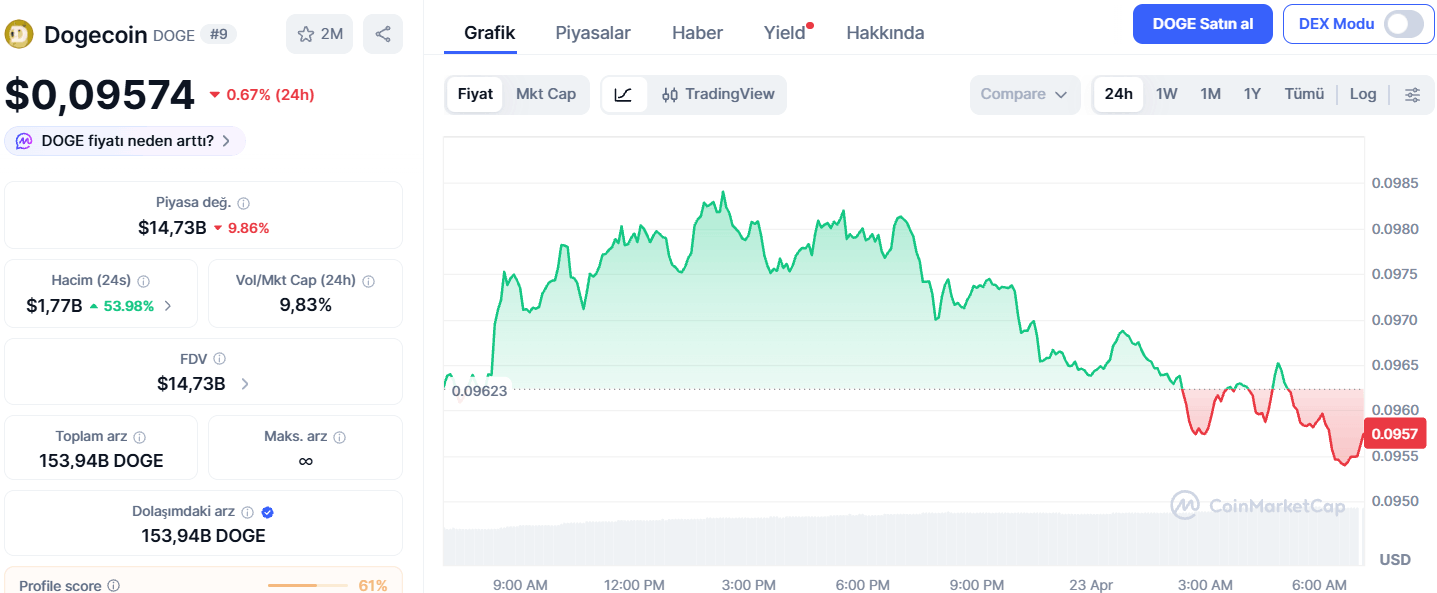Set chart range to 24h
This screenshot has width=1437, height=593.
point(1118,94)
